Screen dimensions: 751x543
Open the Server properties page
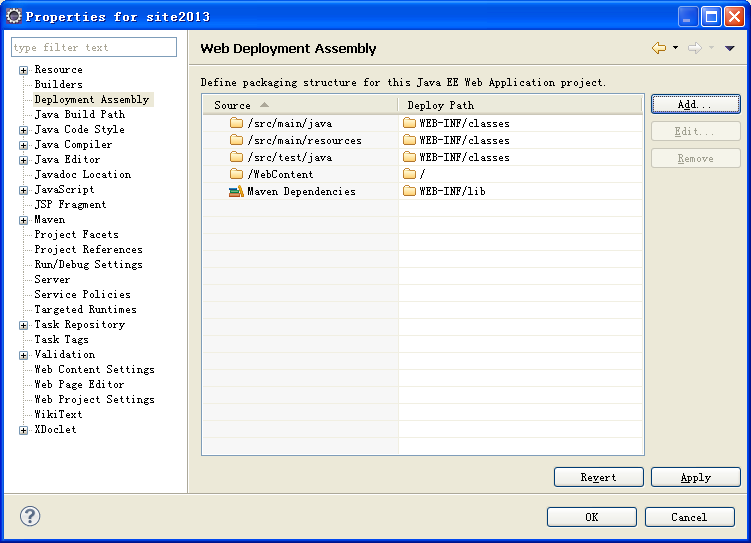[52, 279]
